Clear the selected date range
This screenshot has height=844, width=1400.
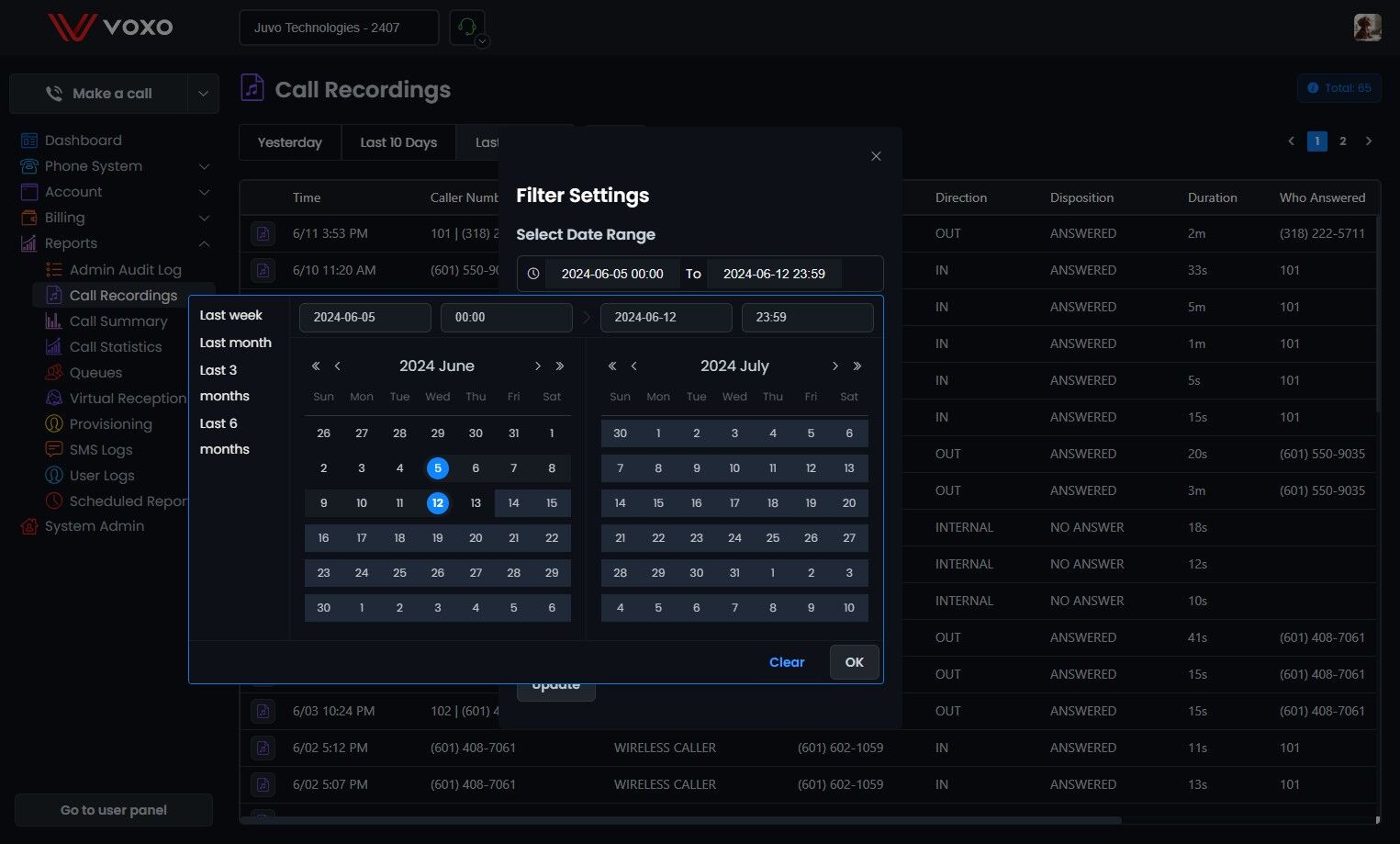point(787,662)
